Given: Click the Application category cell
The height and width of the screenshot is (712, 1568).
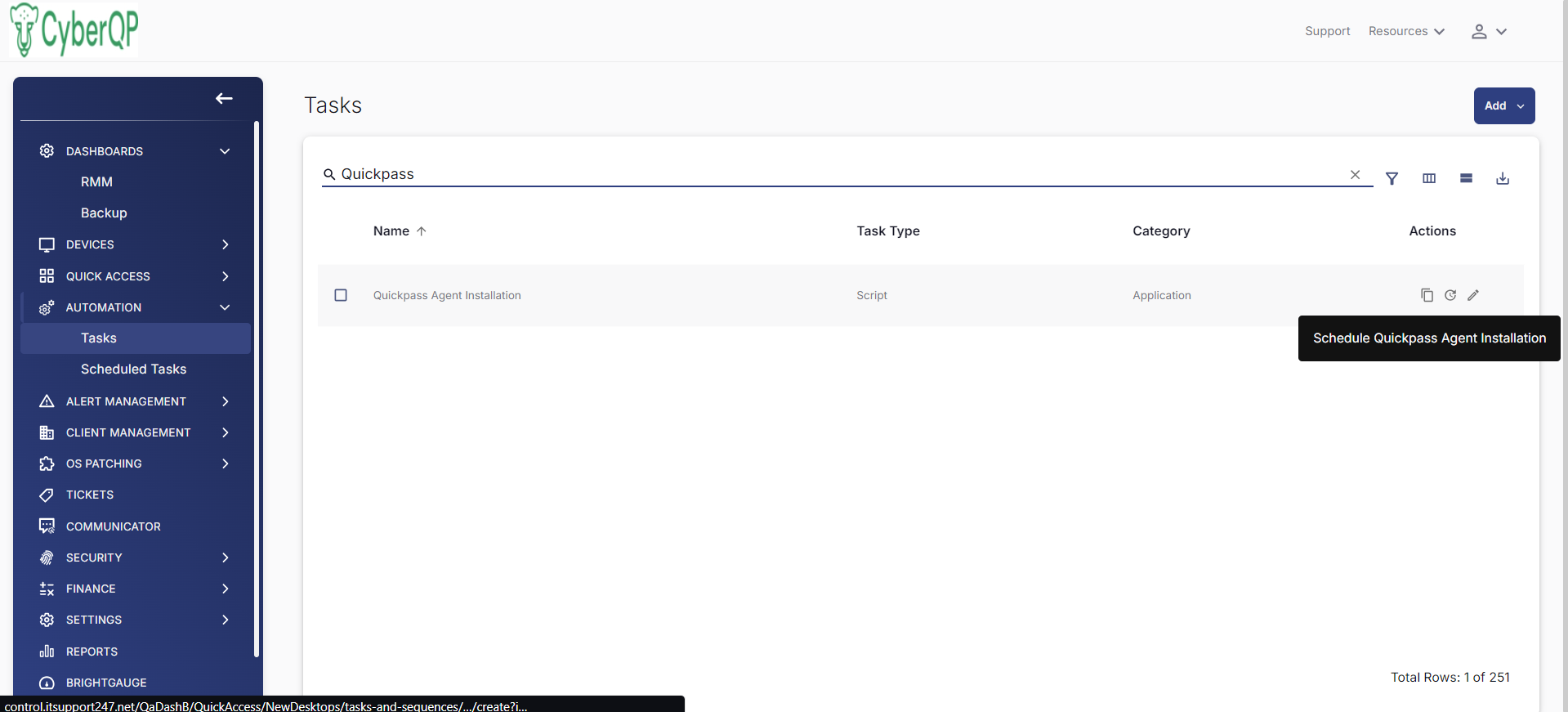Looking at the screenshot, I should pos(1162,295).
